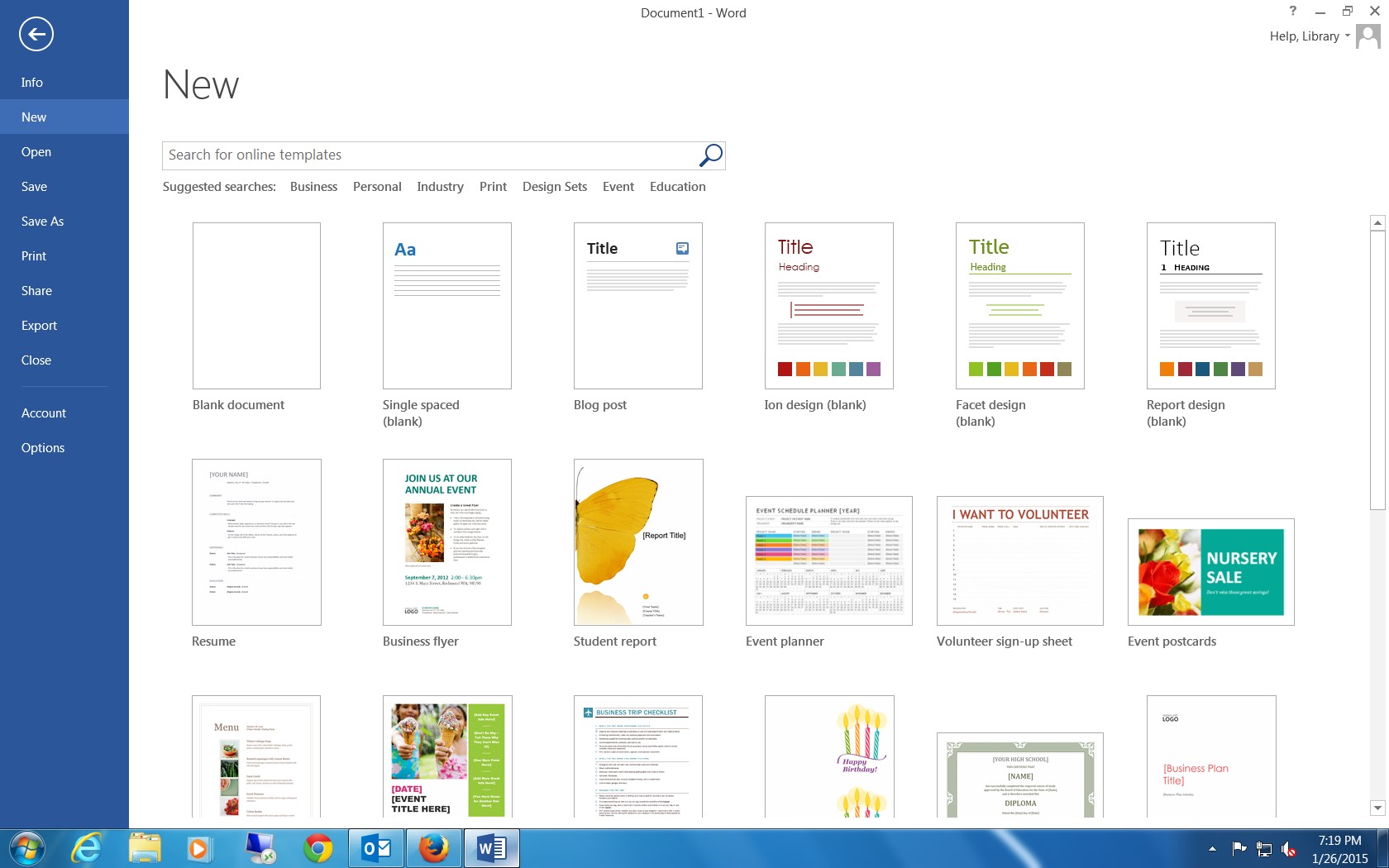Open File Explorer from the taskbar
The image size is (1389, 868).
tap(145, 848)
